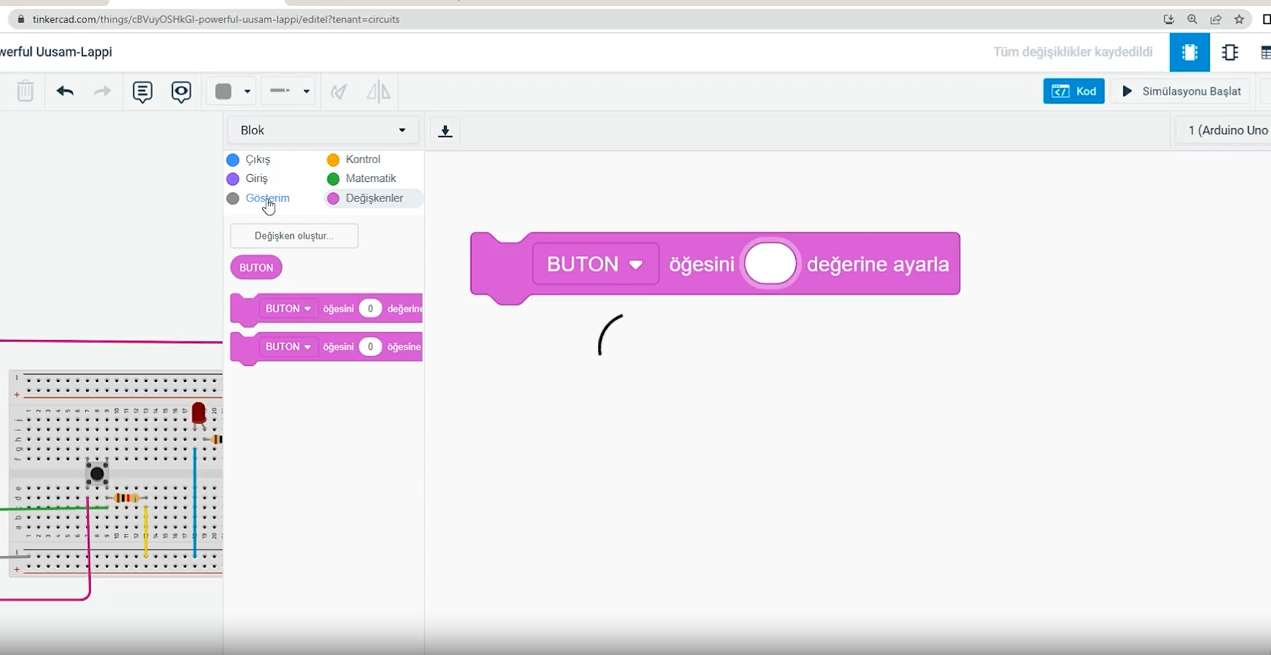The height and width of the screenshot is (655, 1271).
Task: Undo the last action
Action: coord(65,92)
